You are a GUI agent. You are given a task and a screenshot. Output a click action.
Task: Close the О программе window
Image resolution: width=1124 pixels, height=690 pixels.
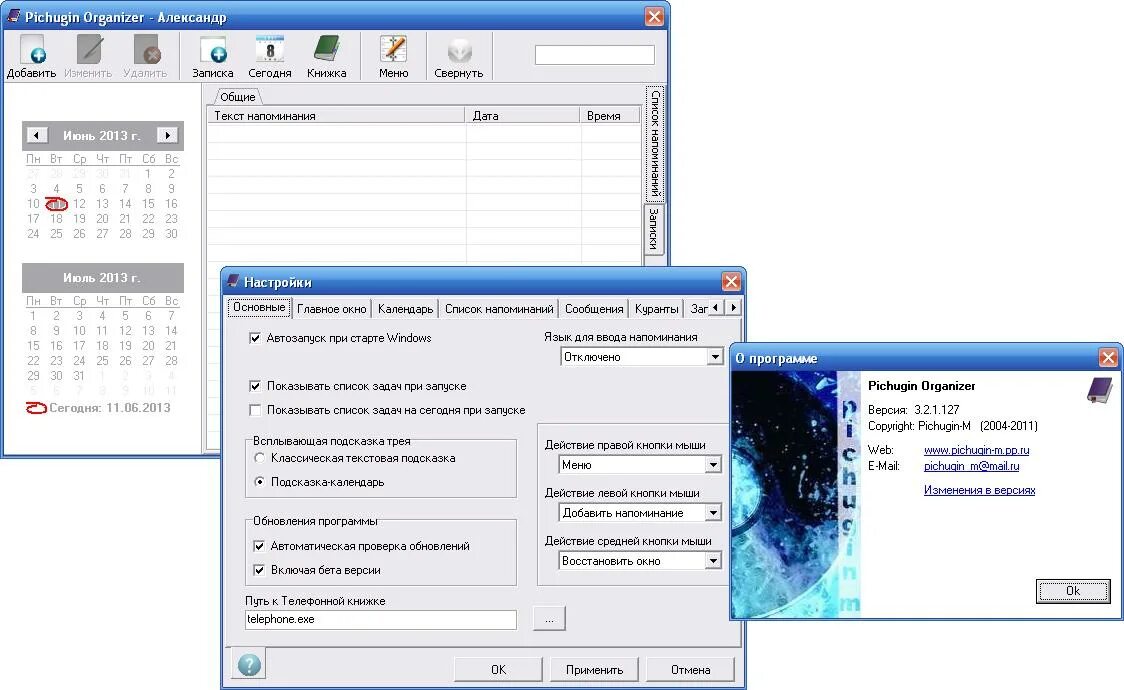pyautogui.click(x=1108, y=358)
